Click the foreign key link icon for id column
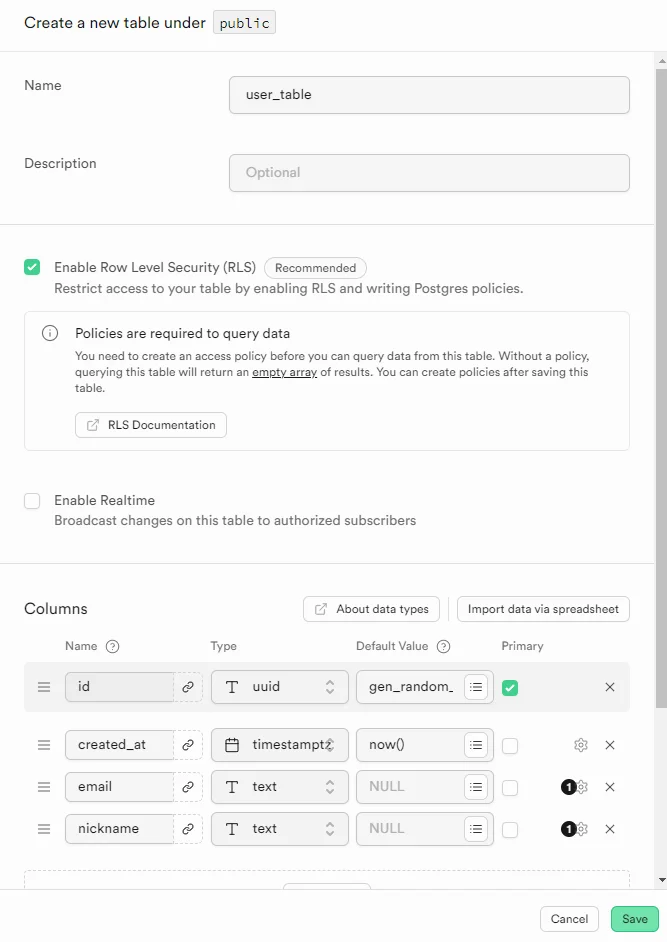This screenshot has height=942, width=667. point(187,687)
